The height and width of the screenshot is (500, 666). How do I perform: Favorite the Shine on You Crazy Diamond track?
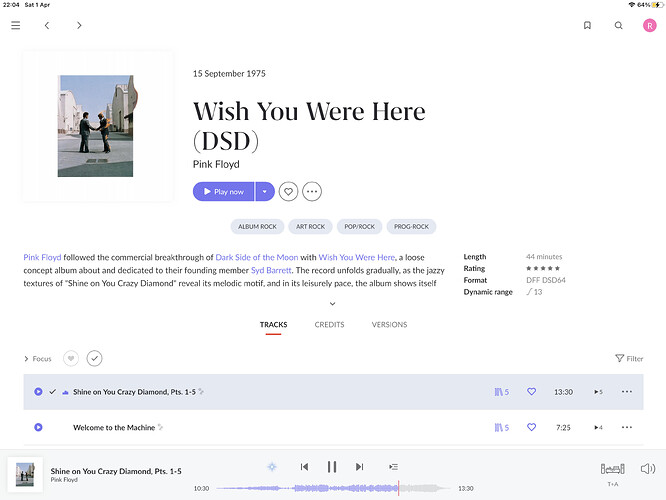click(532, 392)
